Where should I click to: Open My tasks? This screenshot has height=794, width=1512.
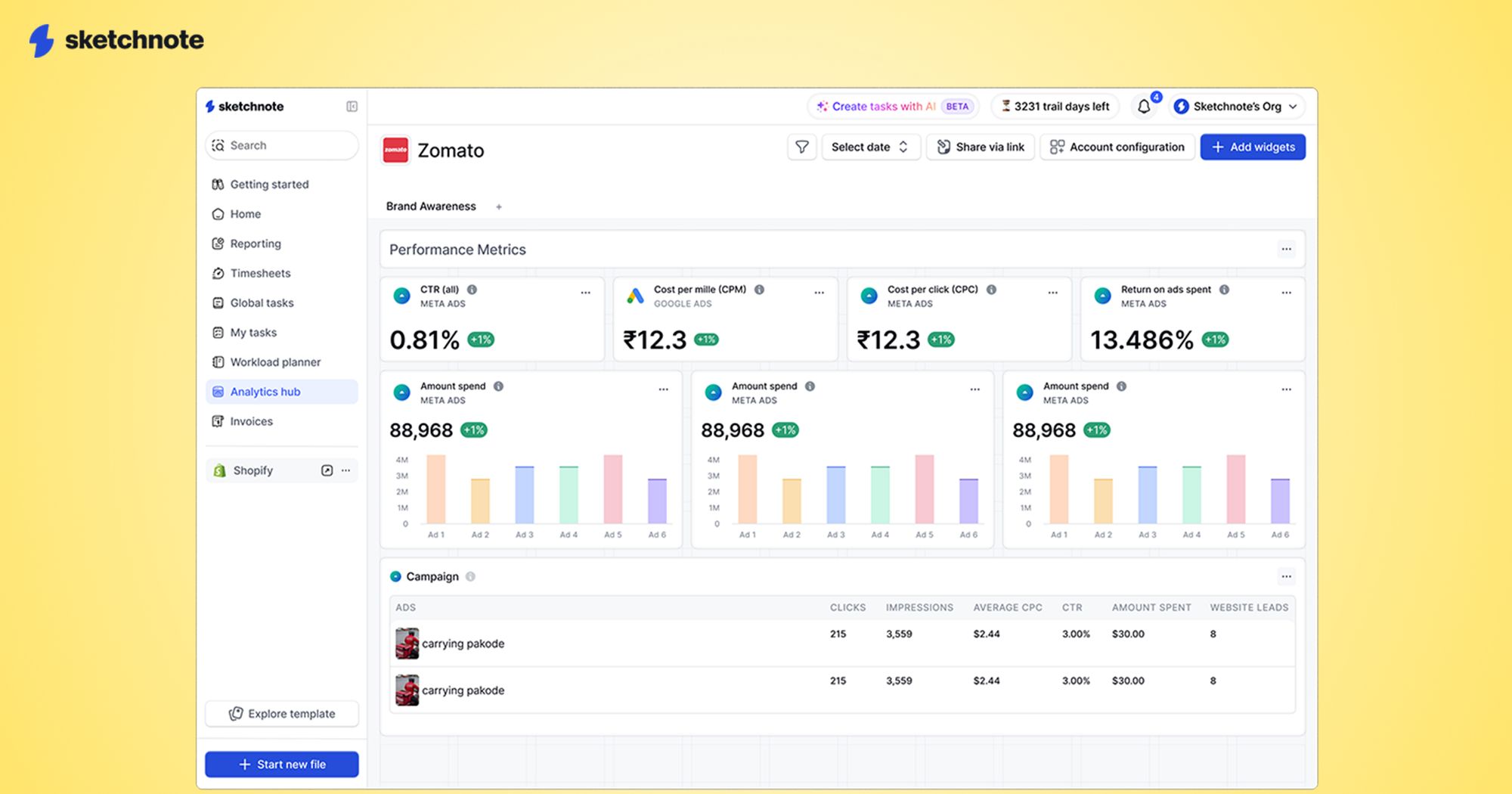pos(281,332)
